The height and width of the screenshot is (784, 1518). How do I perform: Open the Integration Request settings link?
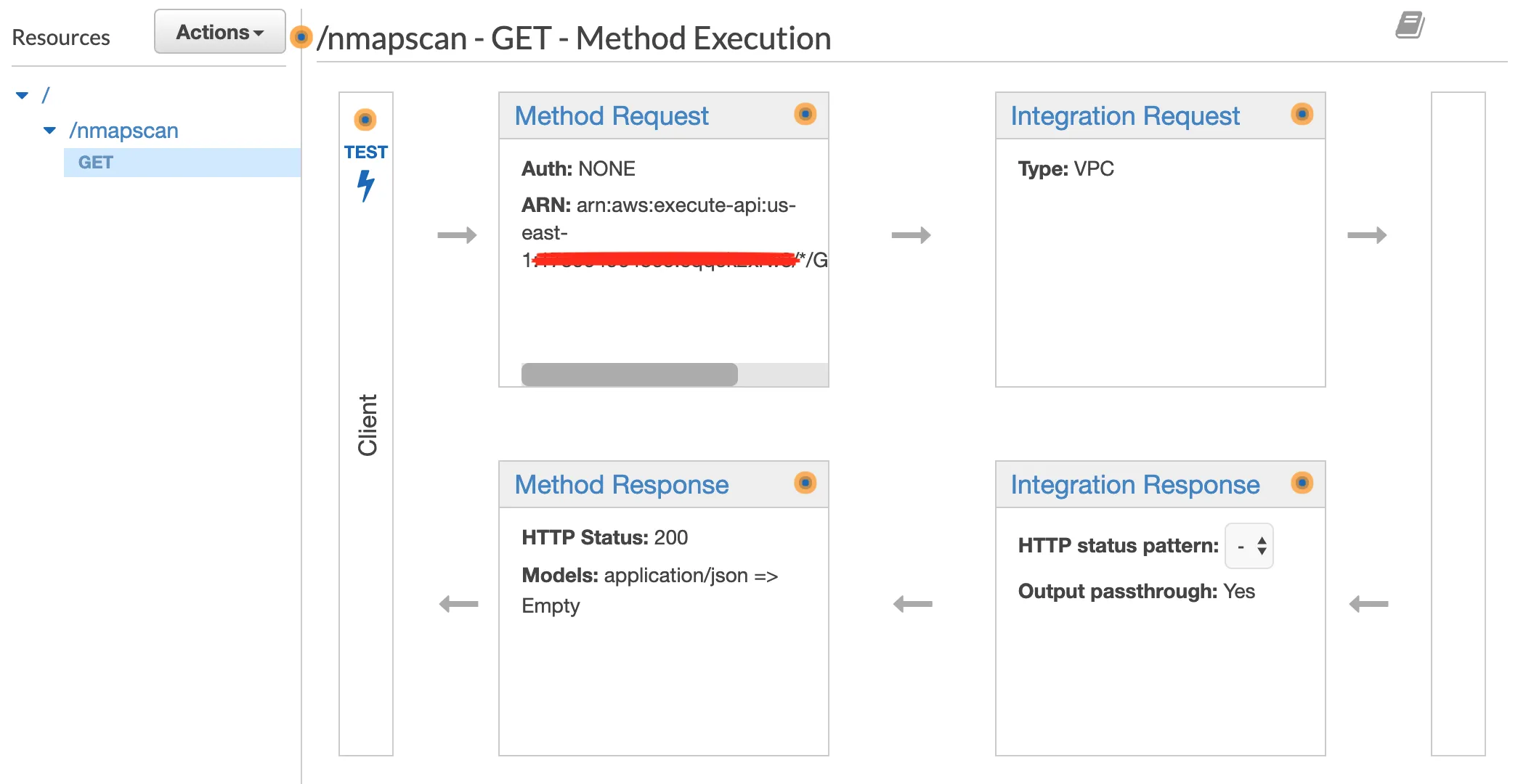1124,116
